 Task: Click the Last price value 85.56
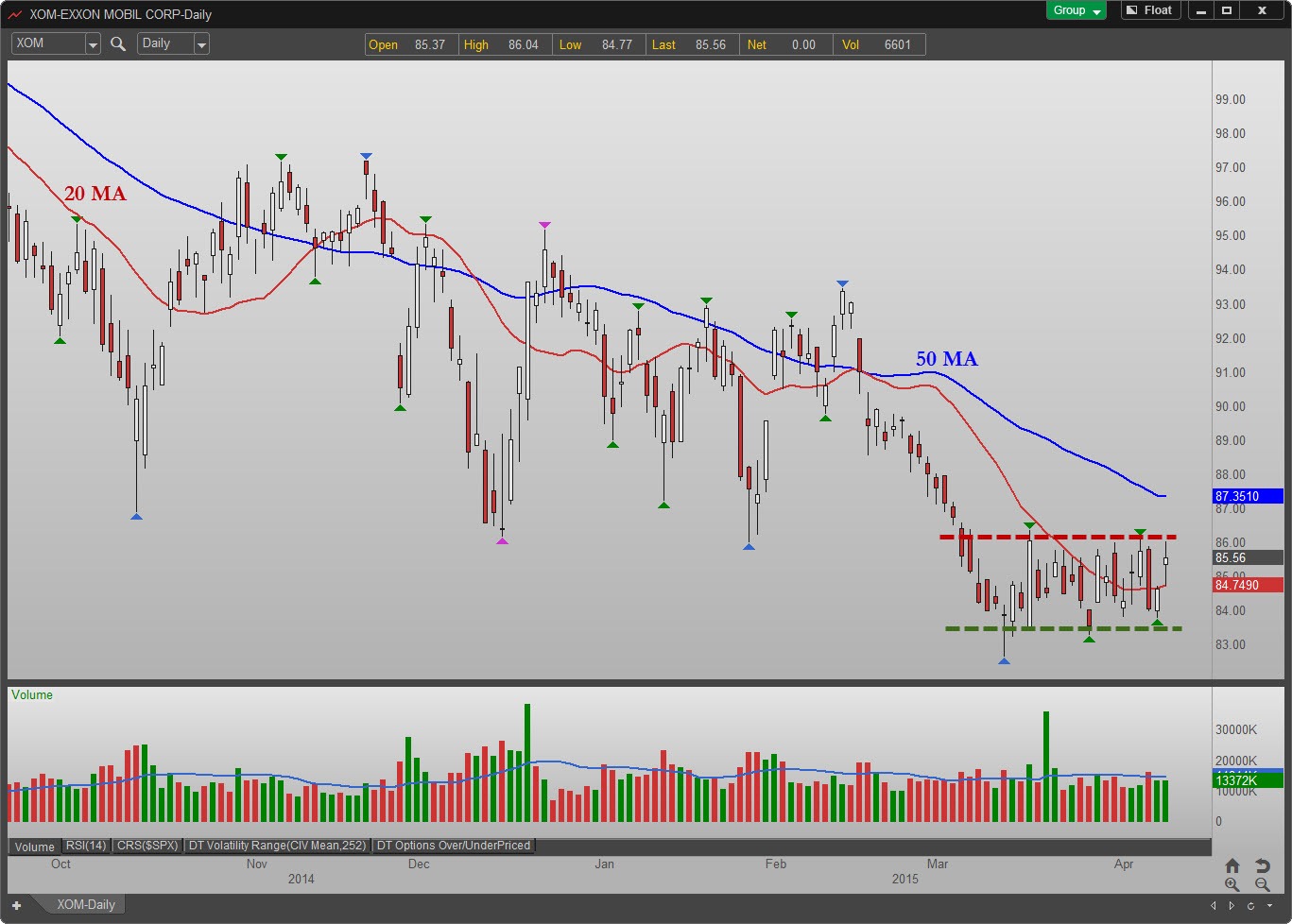711,44
